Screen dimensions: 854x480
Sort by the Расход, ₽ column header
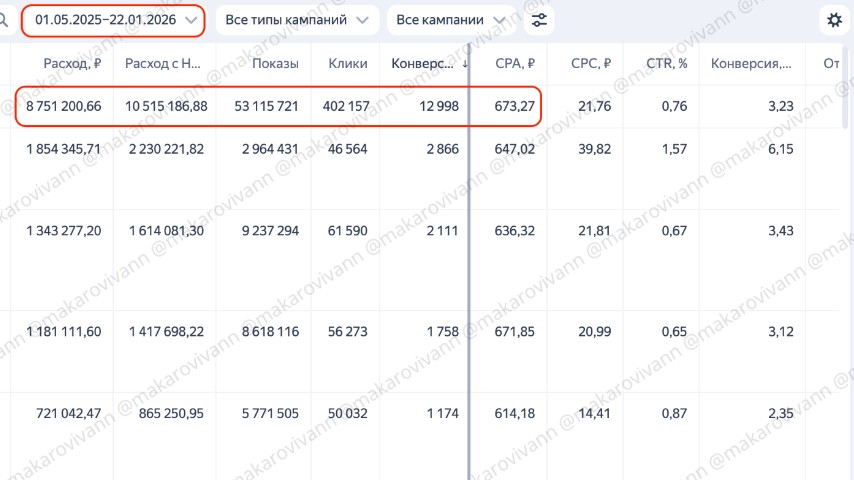coord(72,64)
